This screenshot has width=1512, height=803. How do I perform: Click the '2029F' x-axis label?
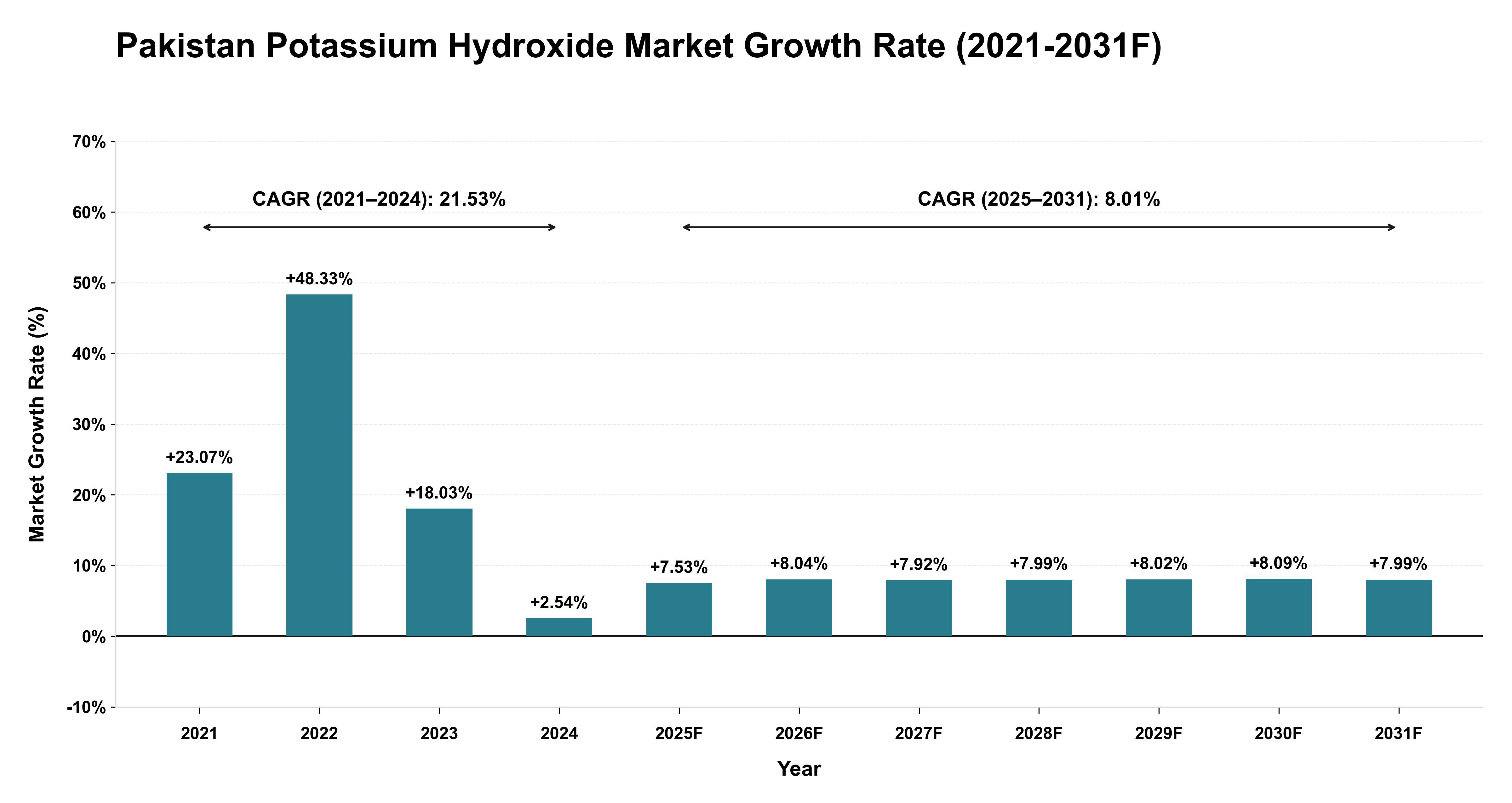(1159, 734)
